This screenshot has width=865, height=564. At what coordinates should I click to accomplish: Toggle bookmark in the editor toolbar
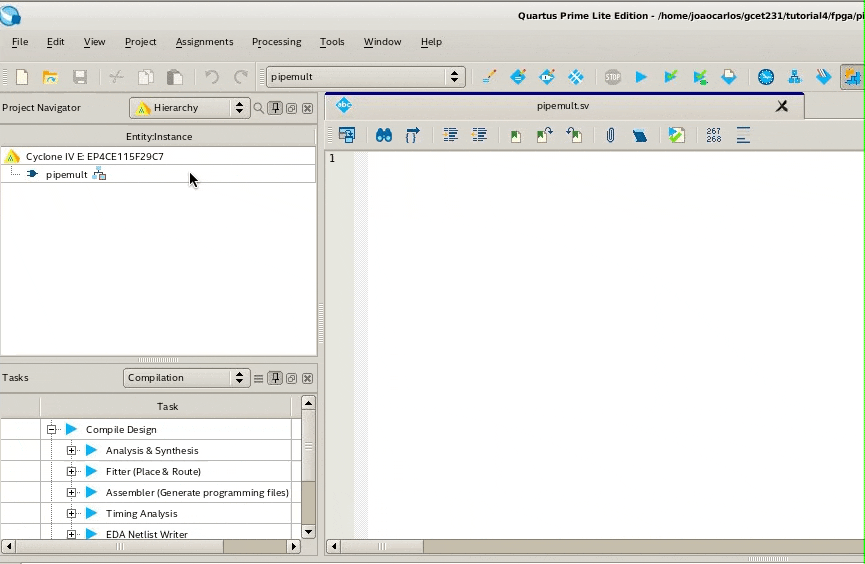coord(516,136)
